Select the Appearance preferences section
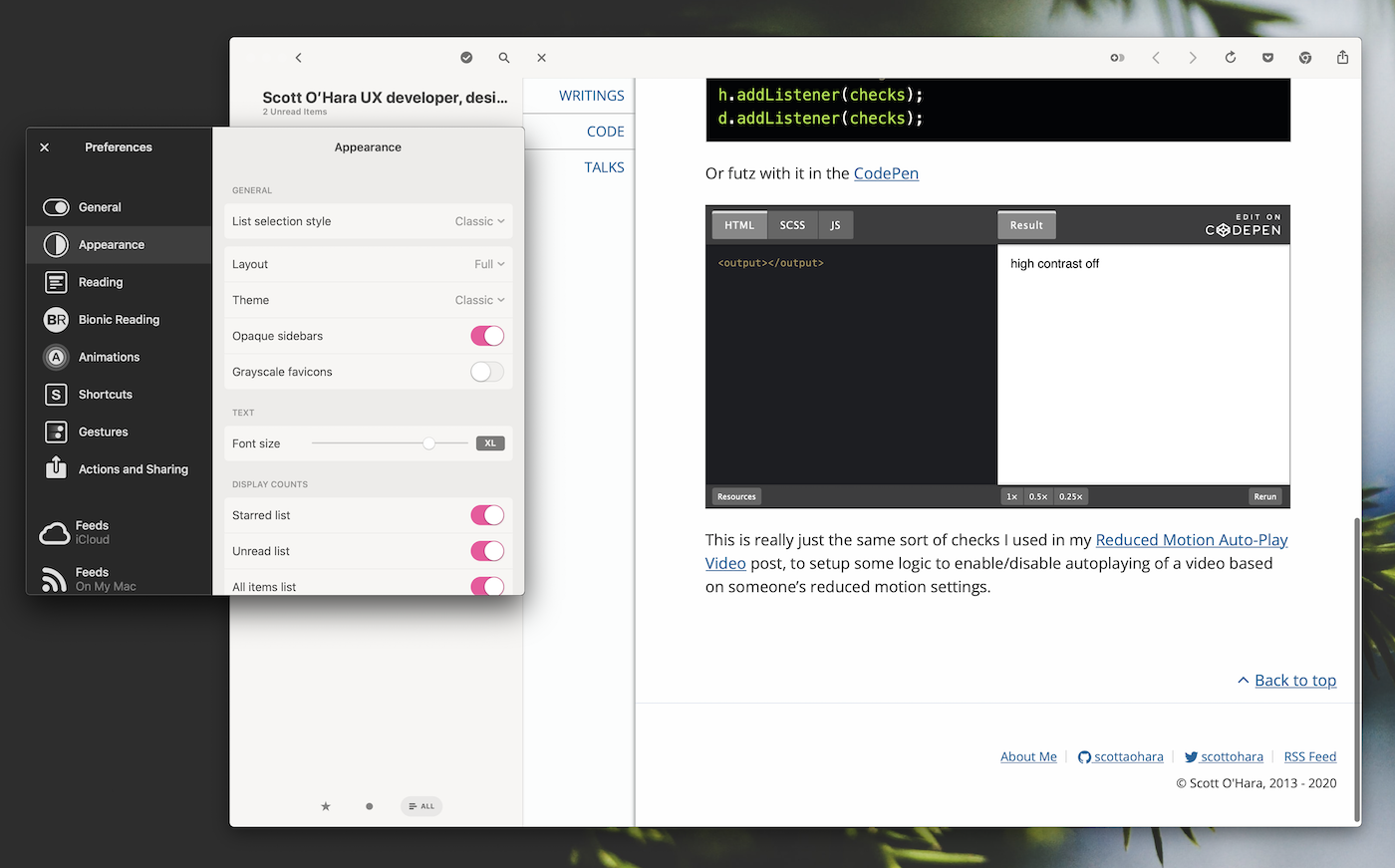 point(119,245)
